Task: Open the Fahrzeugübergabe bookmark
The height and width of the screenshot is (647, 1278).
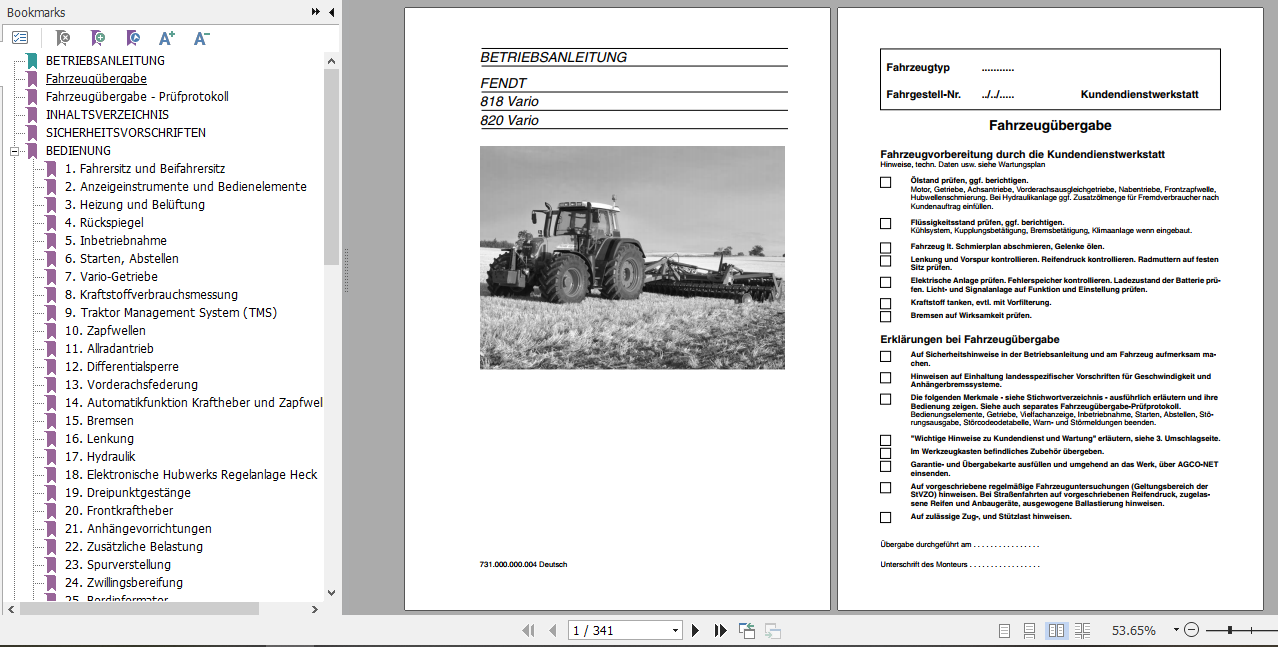Action: (96, 78)
